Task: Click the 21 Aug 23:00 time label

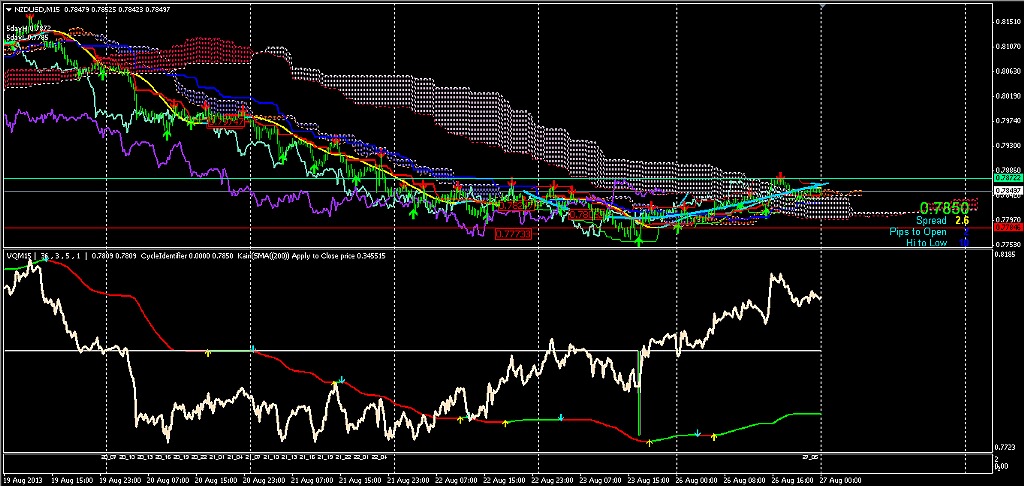Action: [408, 479]
